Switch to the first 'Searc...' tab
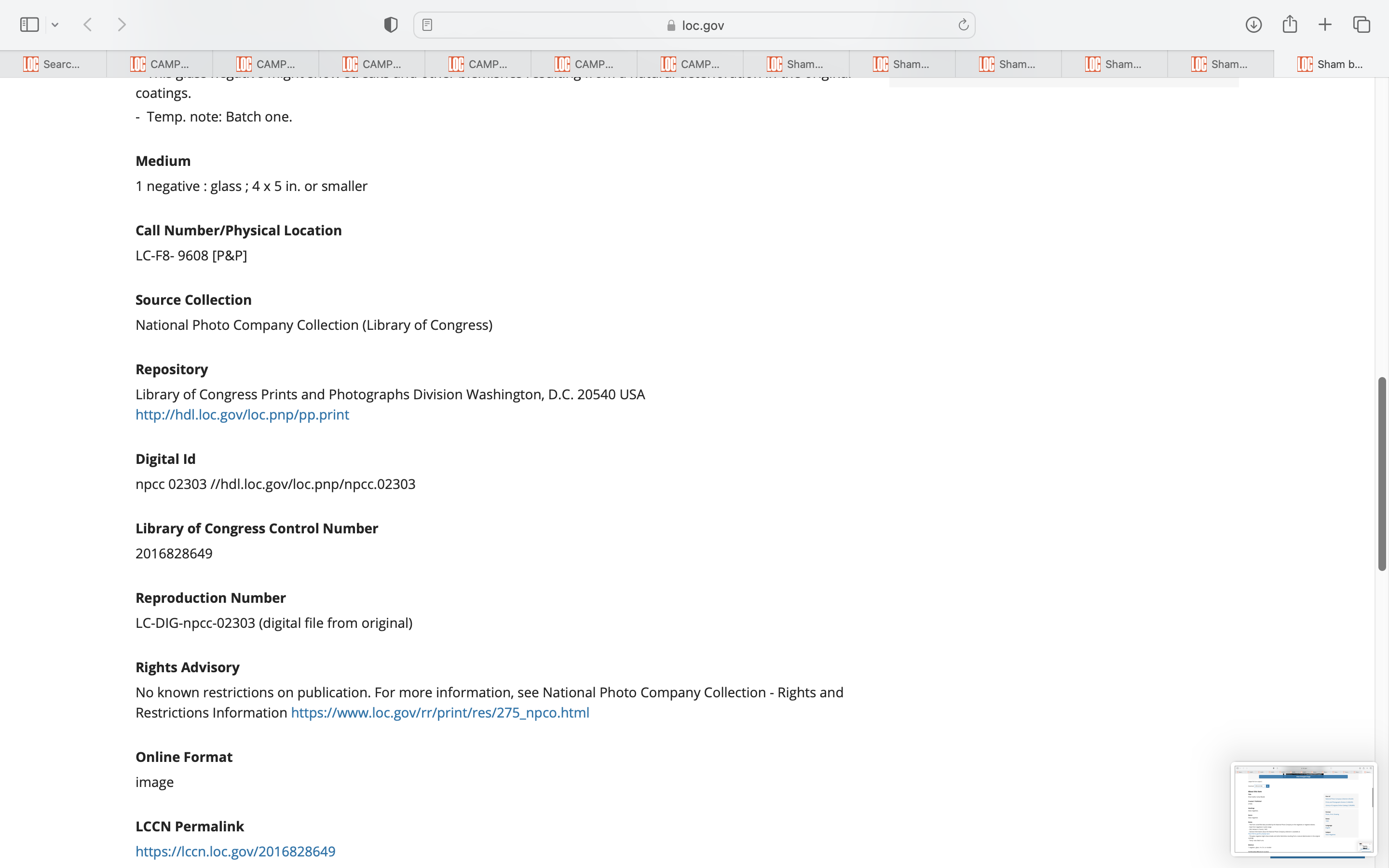The height and width of the screenshot is (868, 1389). [x=53, y=64]
